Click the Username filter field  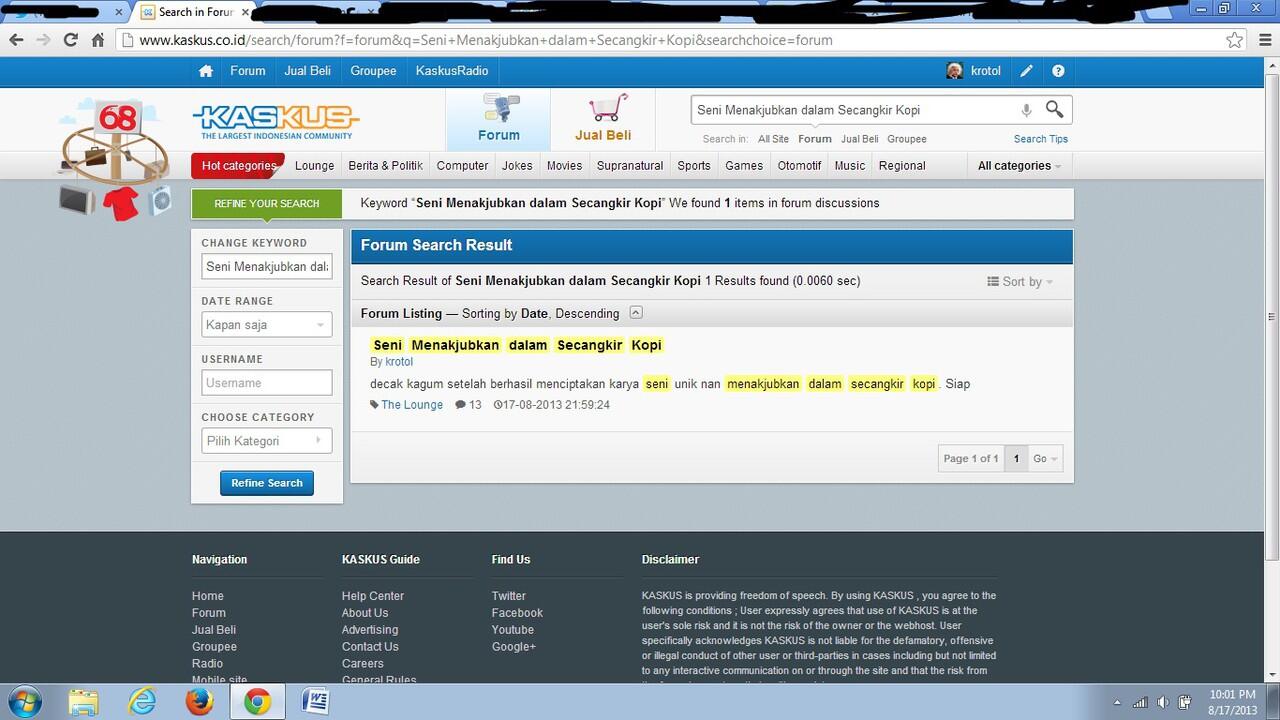coord(267,383)
